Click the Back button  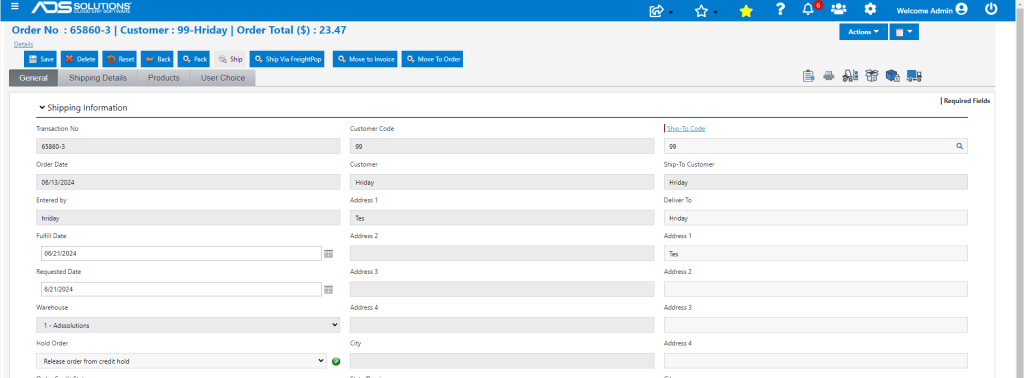157,59
